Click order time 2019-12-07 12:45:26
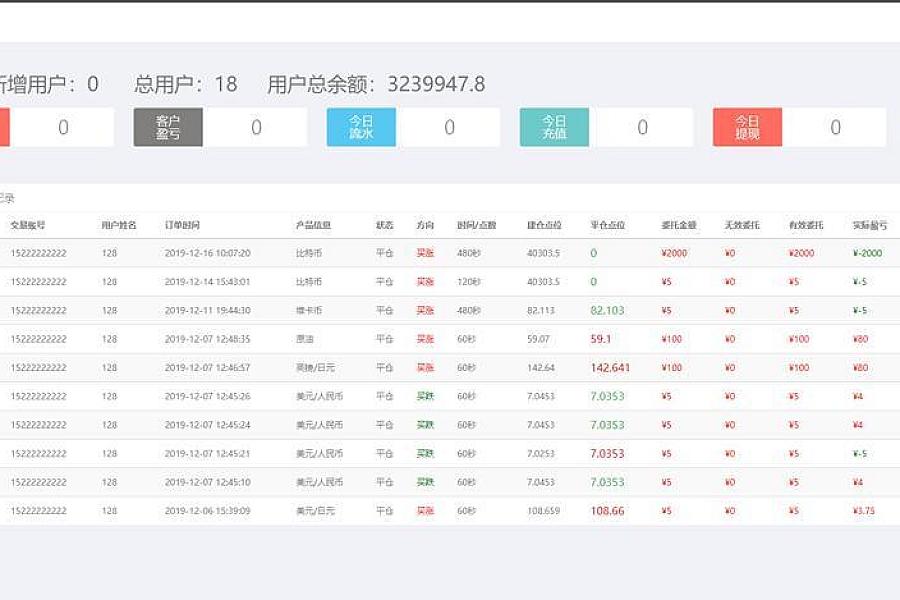900x600 pixels. [x=207, y=396]
